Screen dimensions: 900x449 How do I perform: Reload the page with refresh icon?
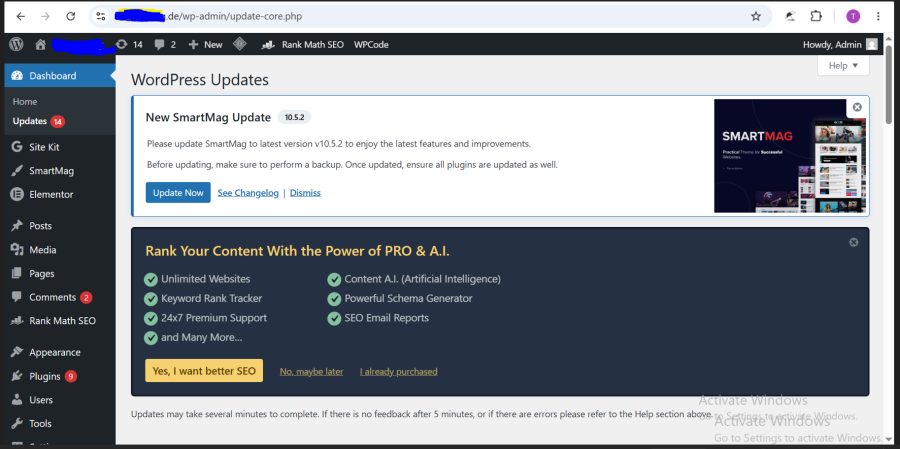71,16
